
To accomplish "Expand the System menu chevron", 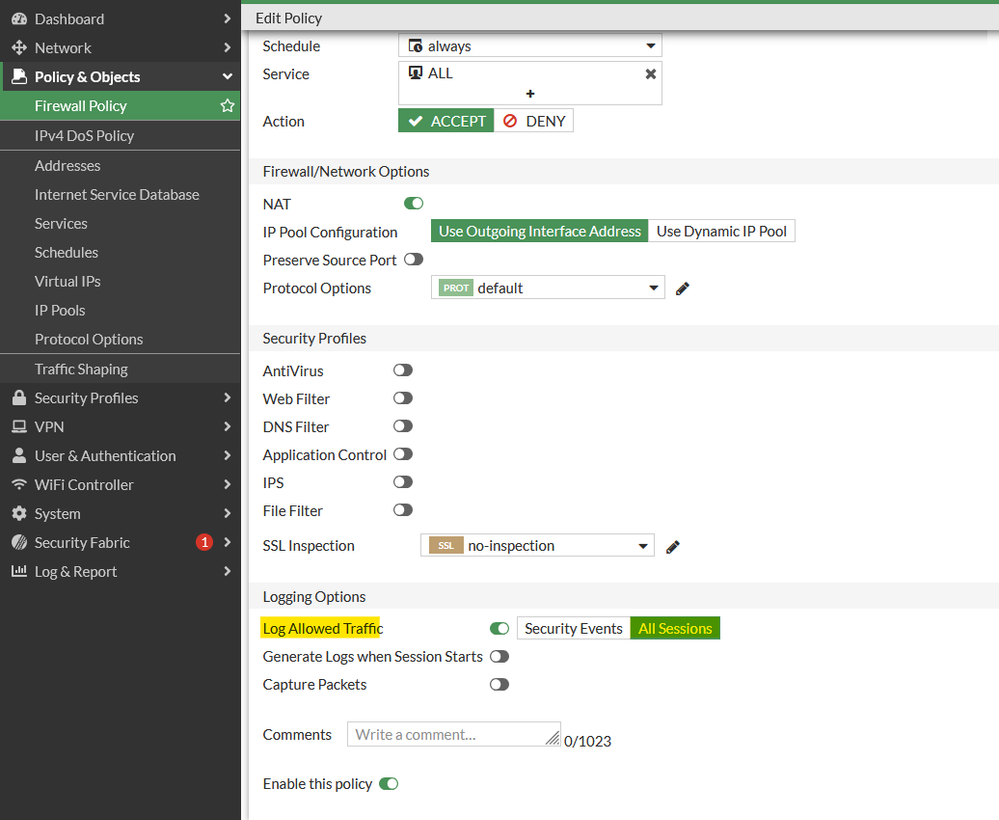I will click(x=227, y=513).
